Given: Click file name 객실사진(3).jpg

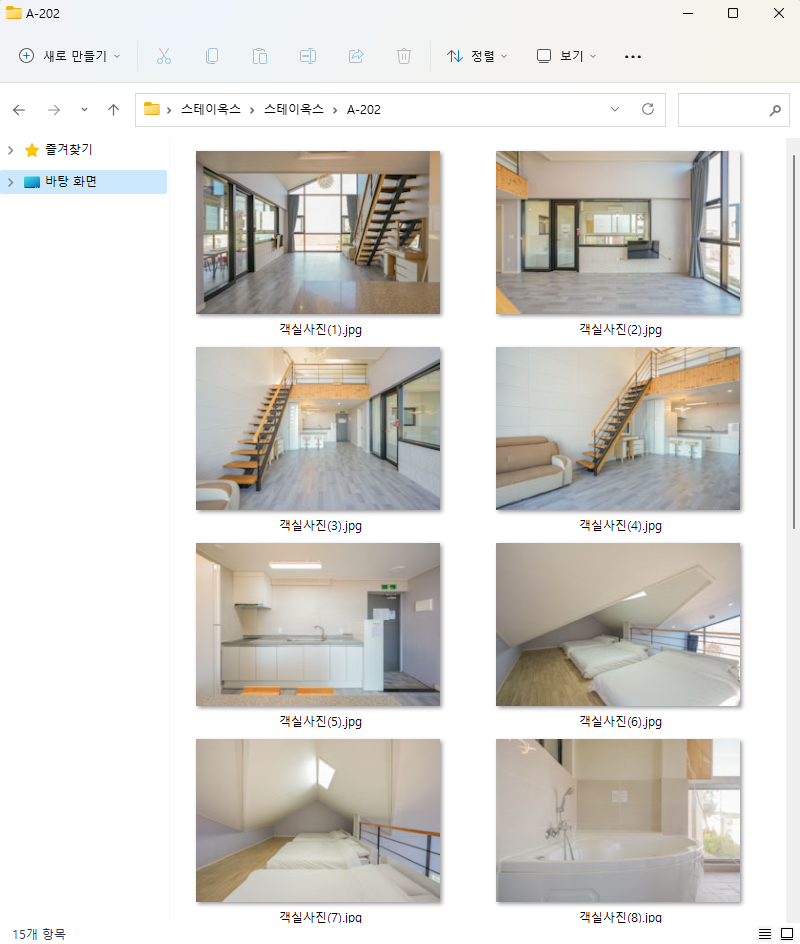Looking at the screenshot, I should pyautogui.click(x=320, y=526).
